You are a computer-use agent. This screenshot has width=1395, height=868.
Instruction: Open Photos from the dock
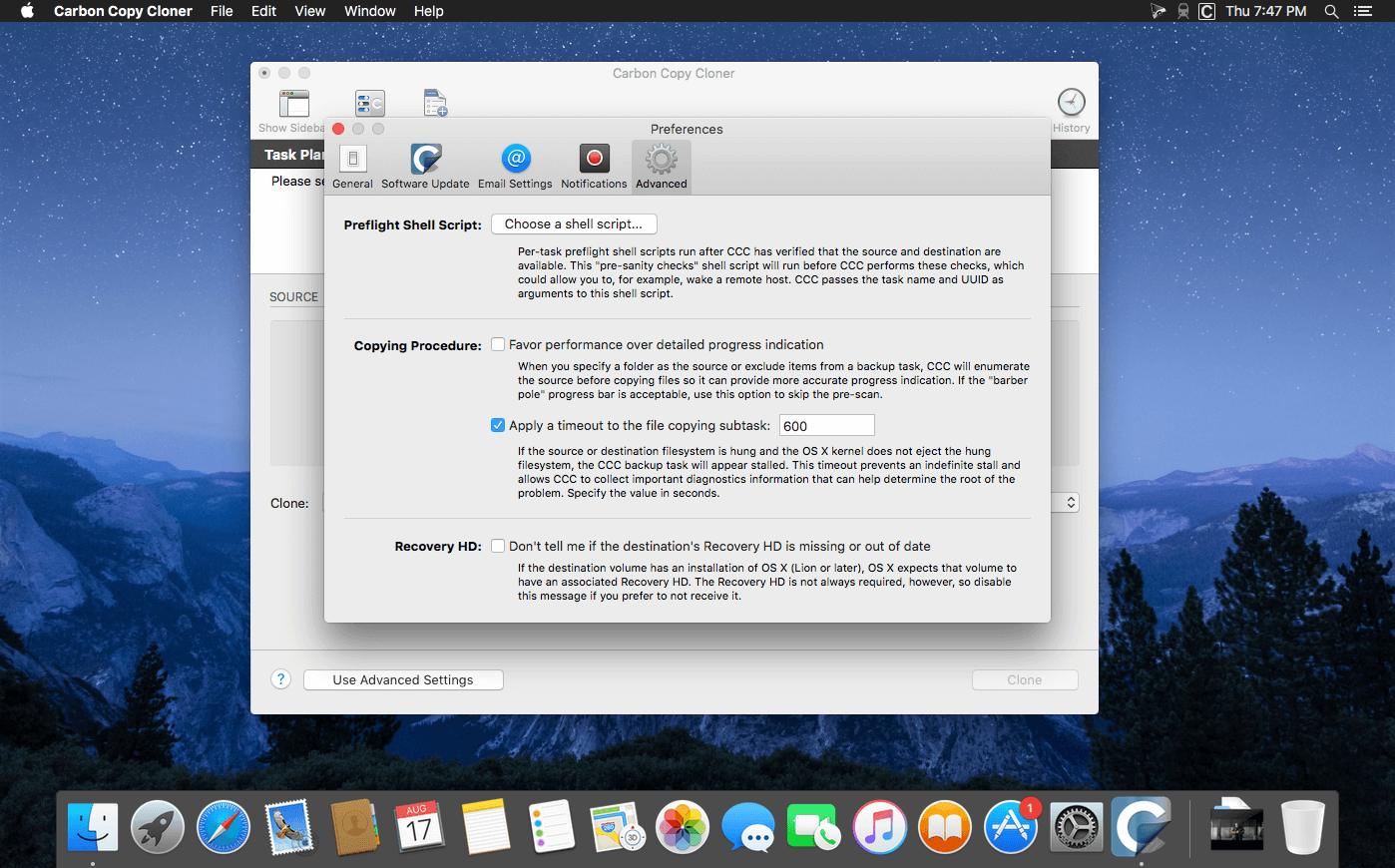tap(683, 827)
